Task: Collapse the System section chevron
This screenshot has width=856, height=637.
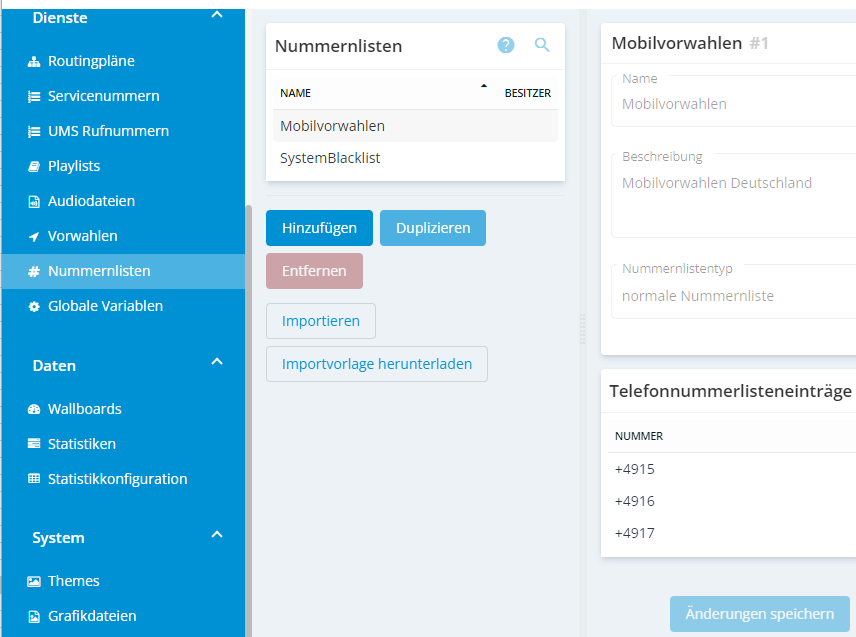Action: 217,535
